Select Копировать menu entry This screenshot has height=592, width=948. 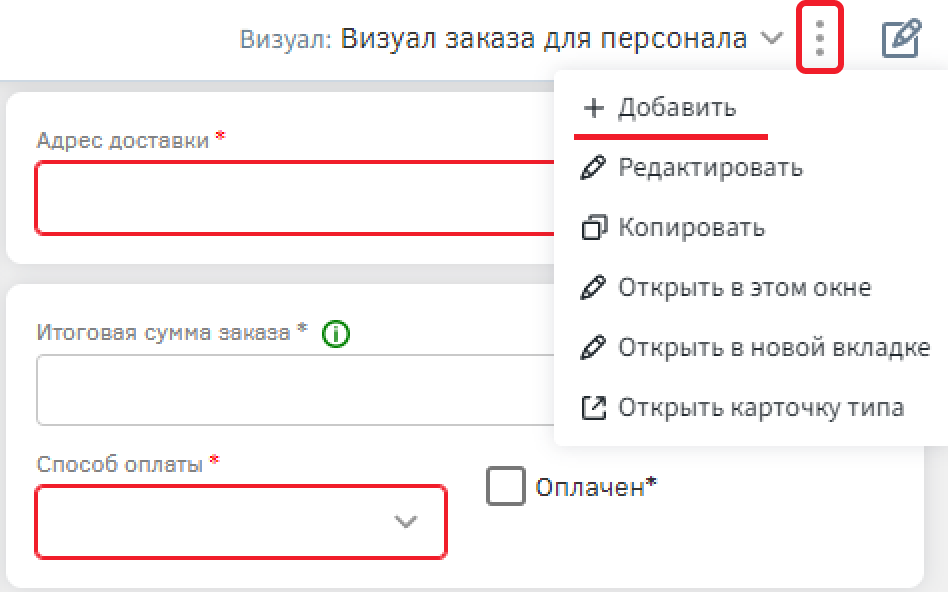(x=691, y=228)
